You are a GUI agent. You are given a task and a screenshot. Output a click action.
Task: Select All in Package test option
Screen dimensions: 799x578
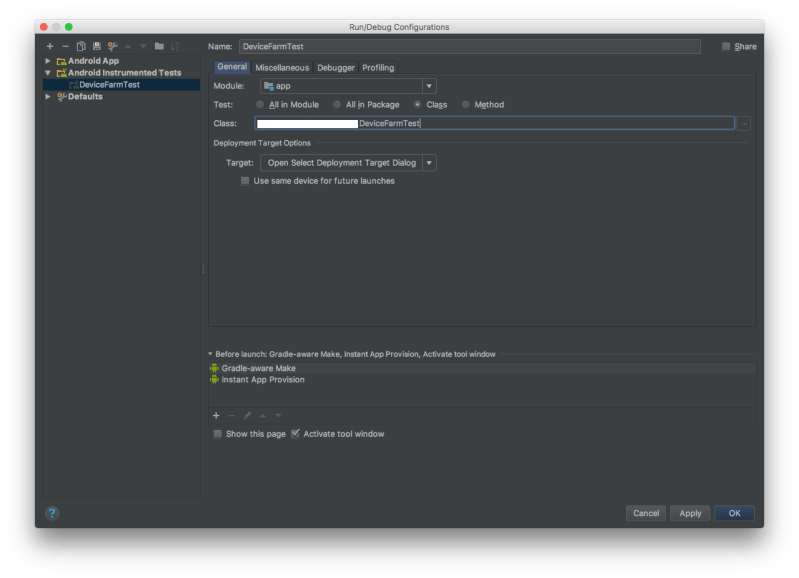point(337,104)
